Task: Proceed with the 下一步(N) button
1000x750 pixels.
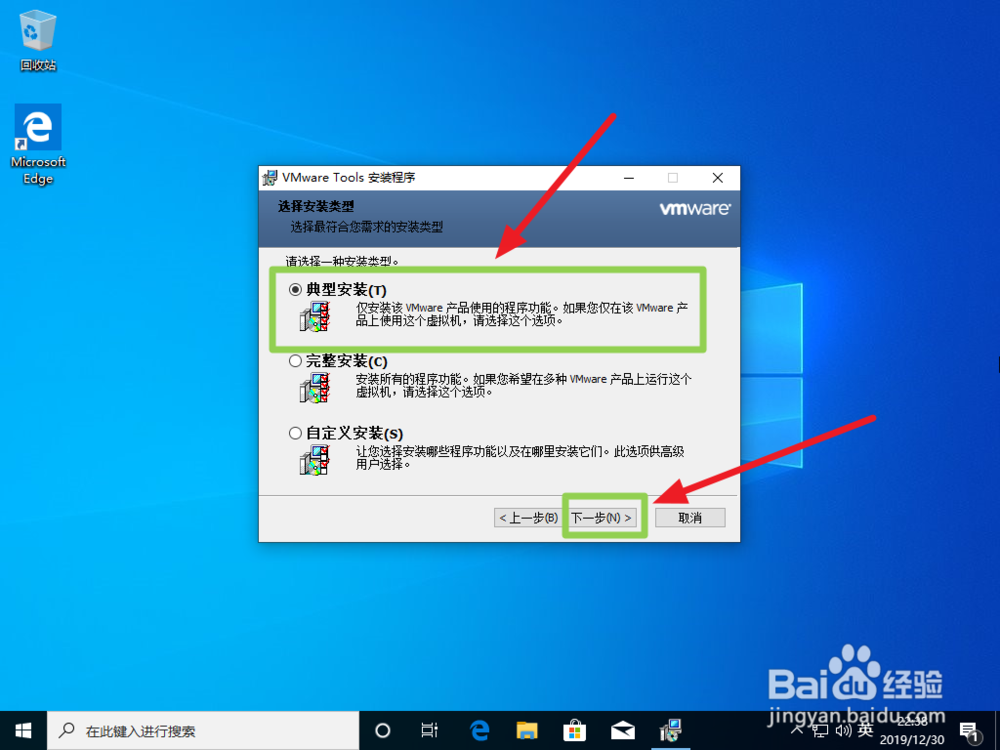Action: 602,517
